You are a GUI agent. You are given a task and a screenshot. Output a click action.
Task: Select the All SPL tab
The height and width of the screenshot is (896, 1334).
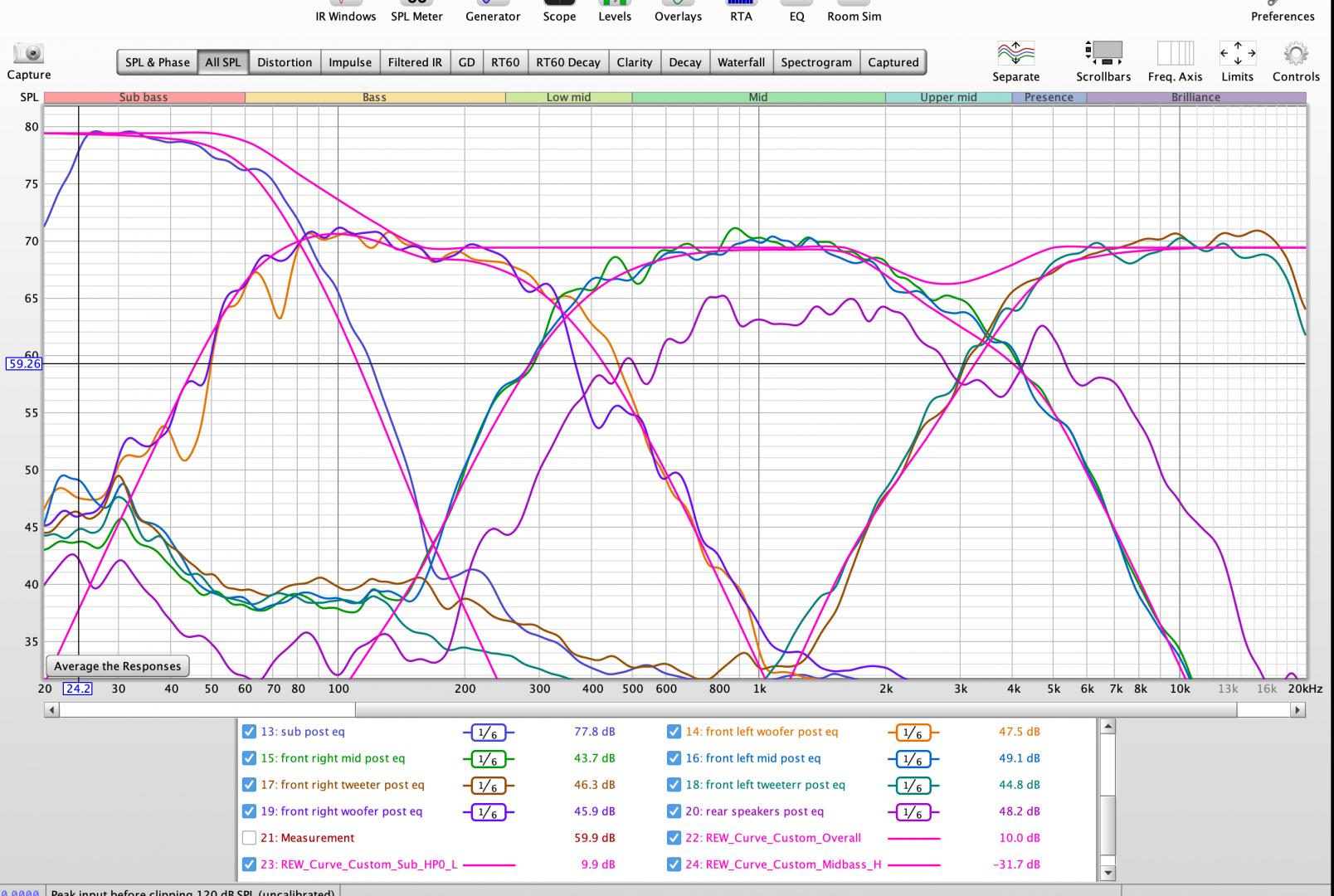tap(223, 62)
